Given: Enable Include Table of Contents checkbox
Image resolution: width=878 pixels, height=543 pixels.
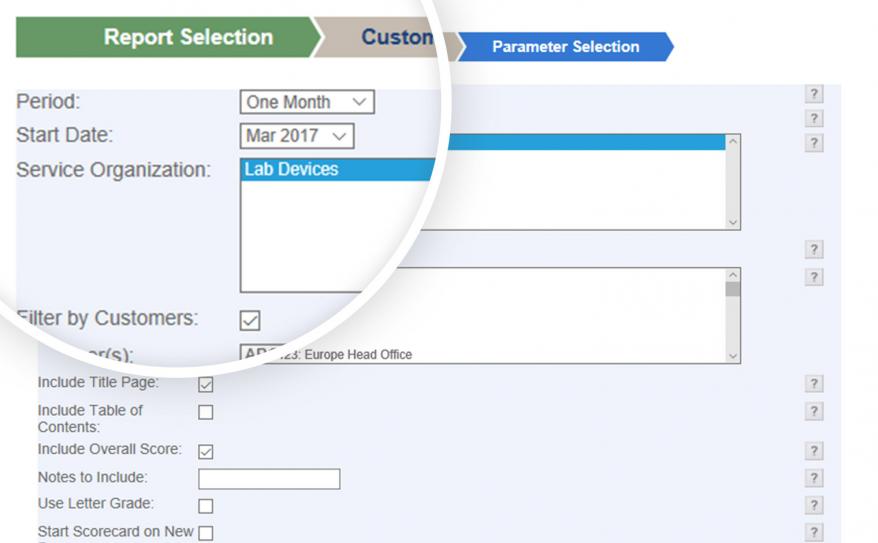Looking at the screenshot, I should (206, 413).
